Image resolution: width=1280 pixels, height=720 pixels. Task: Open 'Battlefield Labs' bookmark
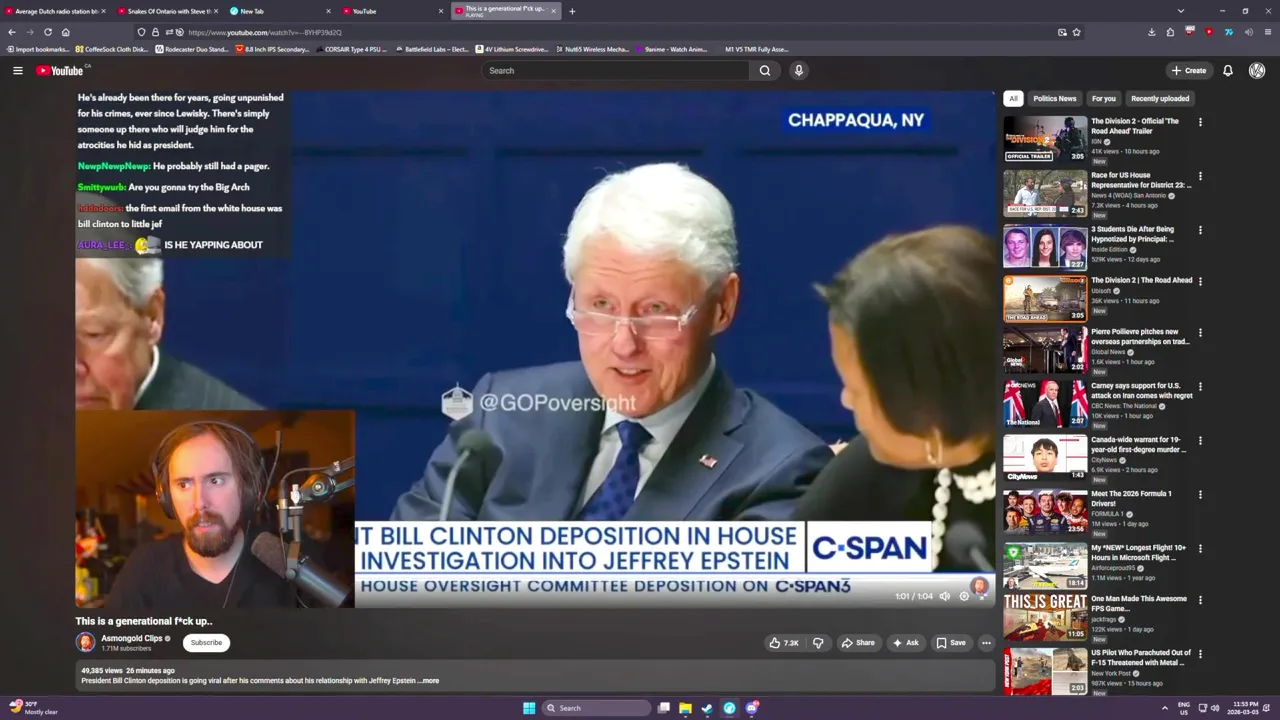point(431,49)
